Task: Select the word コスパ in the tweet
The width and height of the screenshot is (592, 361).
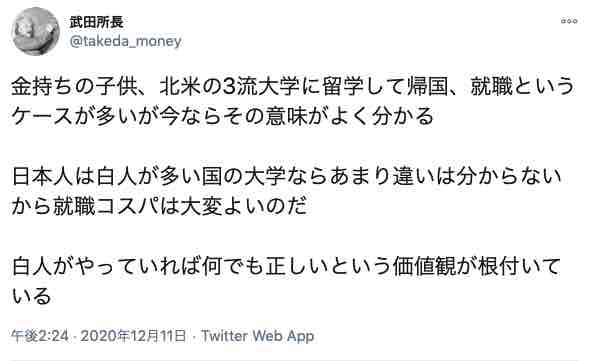Action: coord(128,207)
